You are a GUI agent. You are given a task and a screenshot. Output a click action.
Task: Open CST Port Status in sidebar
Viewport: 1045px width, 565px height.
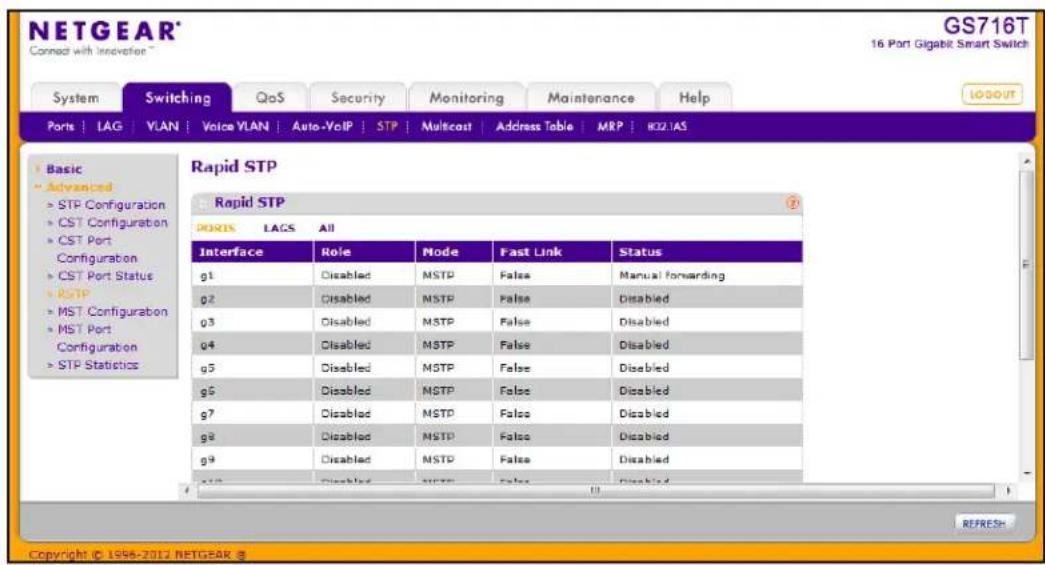click(x=105, y=276)
